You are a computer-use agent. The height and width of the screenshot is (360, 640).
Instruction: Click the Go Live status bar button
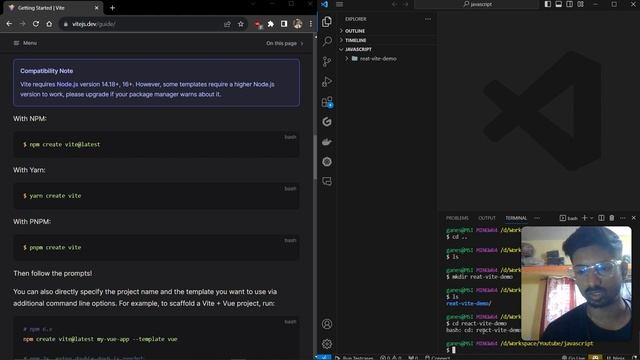573,358
